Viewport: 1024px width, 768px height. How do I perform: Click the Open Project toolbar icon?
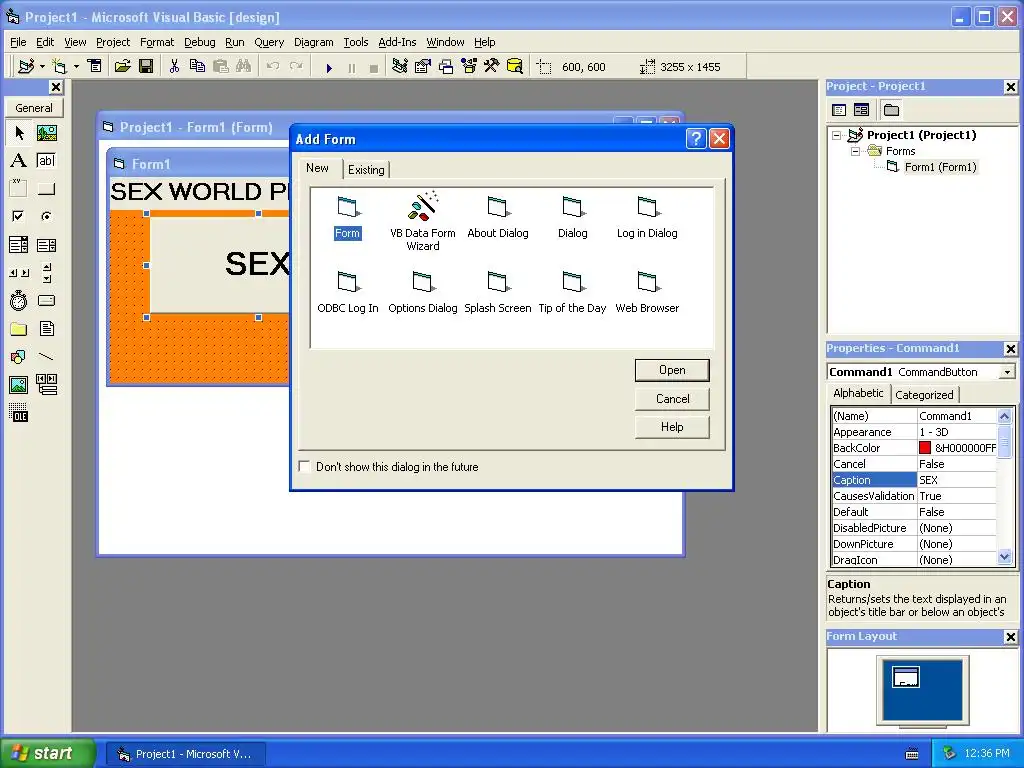coord(123,67)
